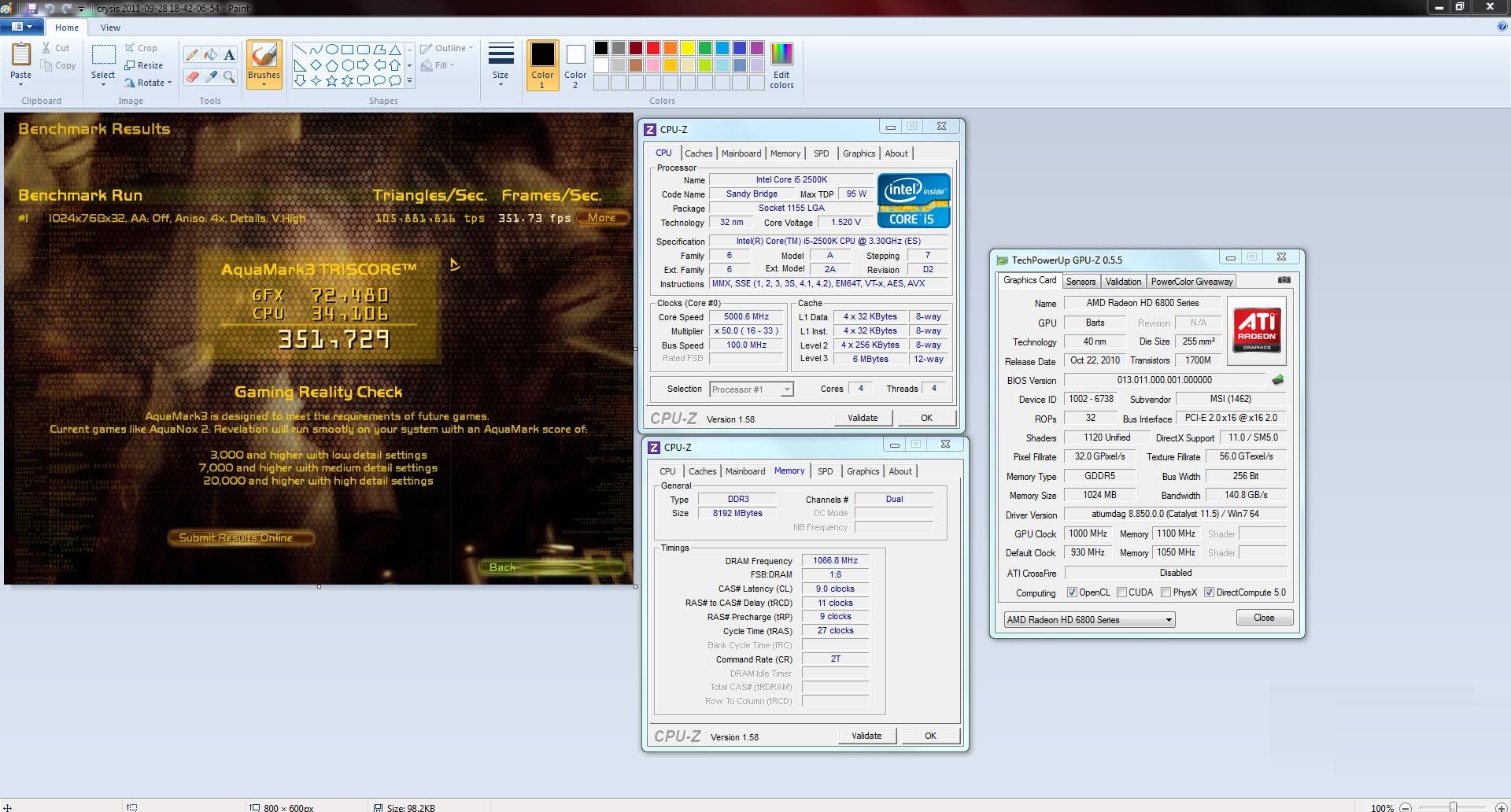Toggle the PhysX checkbox in GPU-Z

pyautogui.click(x=1166, y=592)
